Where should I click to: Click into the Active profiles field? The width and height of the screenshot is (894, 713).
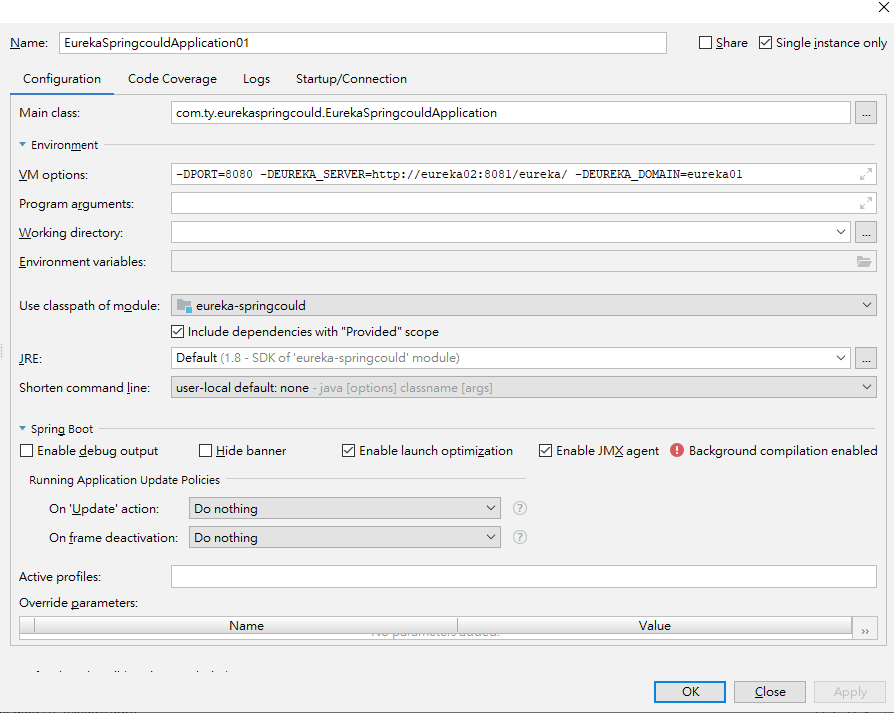tap(523, 577)
